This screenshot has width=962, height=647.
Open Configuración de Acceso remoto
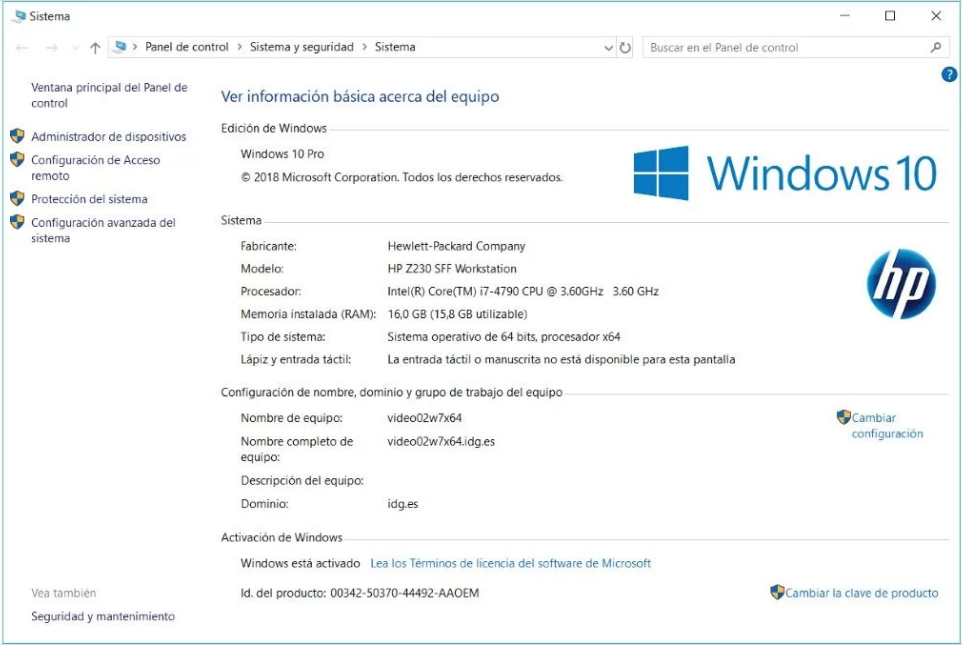click(x=96, y=167)
